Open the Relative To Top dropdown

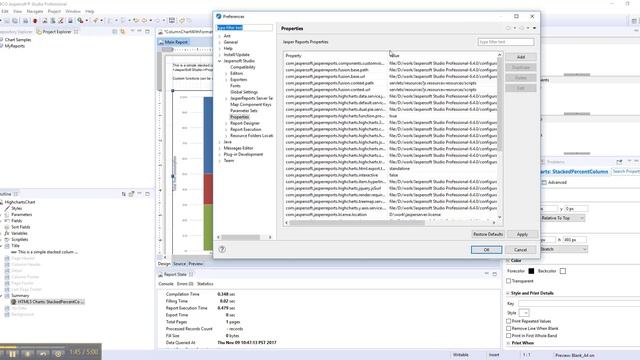point(563,218)
